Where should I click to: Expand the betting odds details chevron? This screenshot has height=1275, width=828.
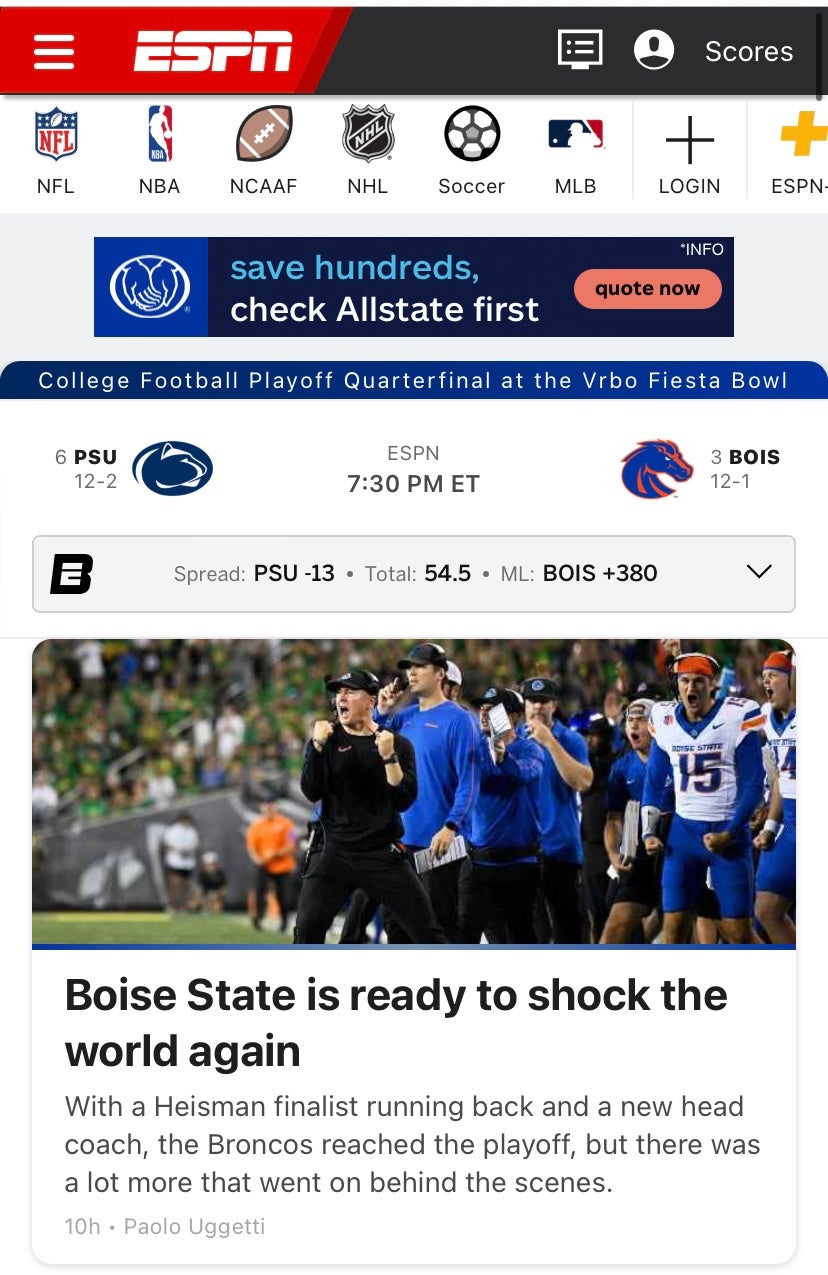pyautogui.click(x=758, y=573)
